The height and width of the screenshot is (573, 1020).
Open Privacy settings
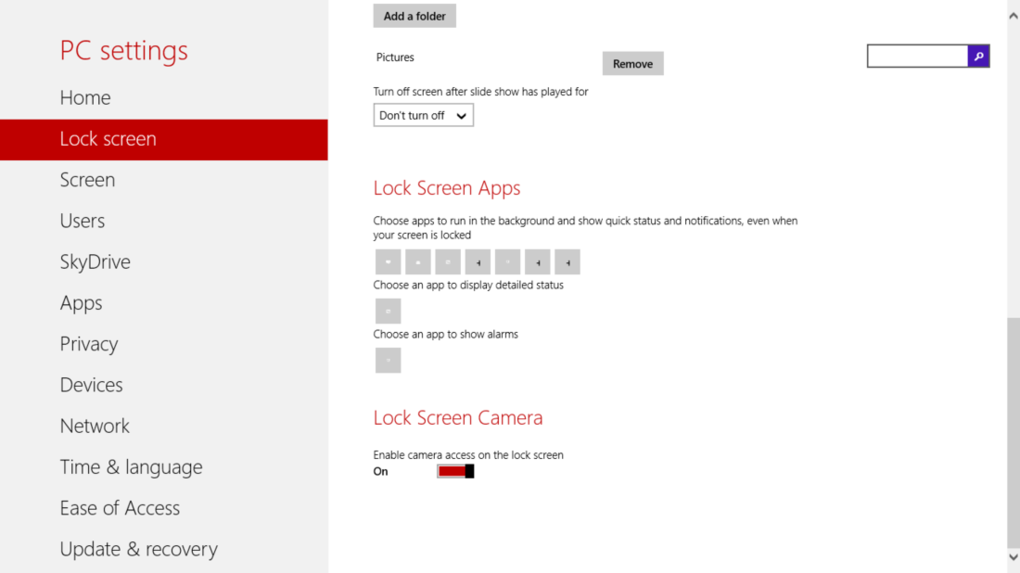(89, 344)
